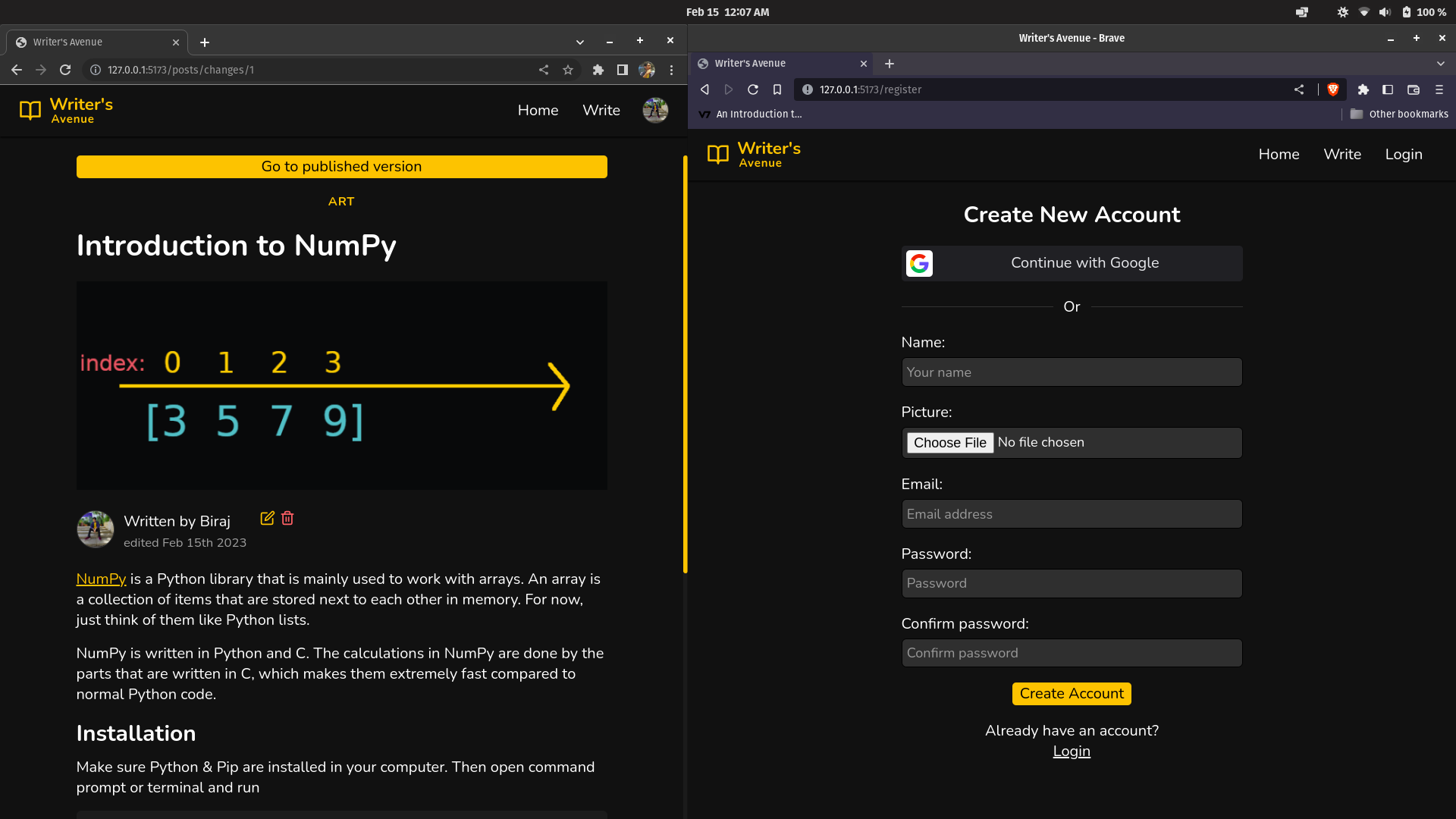
Task: Click the Email address input field
Action: [x=1072, y=513]
